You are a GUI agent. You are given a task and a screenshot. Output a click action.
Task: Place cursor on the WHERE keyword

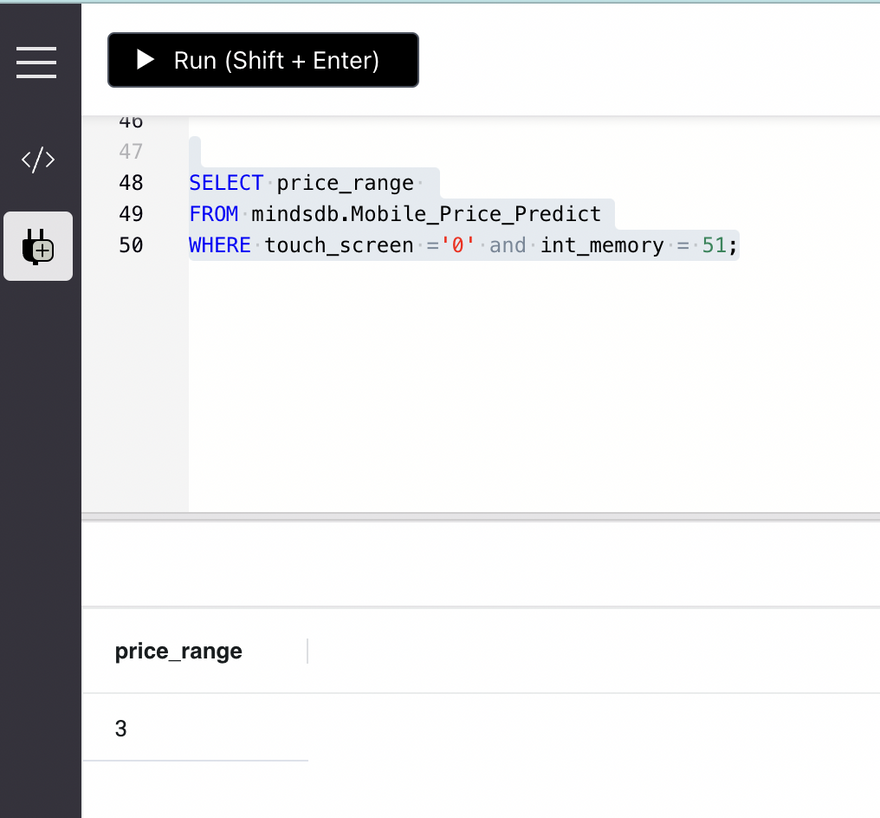220,245
